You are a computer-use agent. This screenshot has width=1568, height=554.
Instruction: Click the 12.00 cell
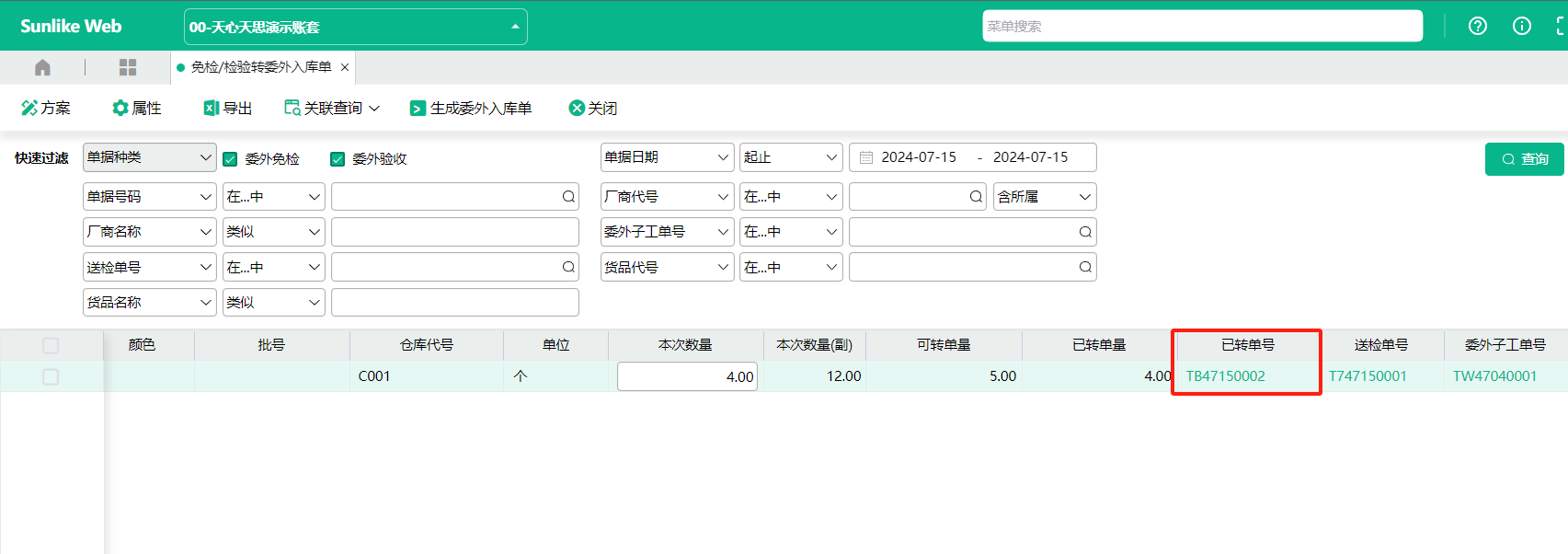(815, 376)
